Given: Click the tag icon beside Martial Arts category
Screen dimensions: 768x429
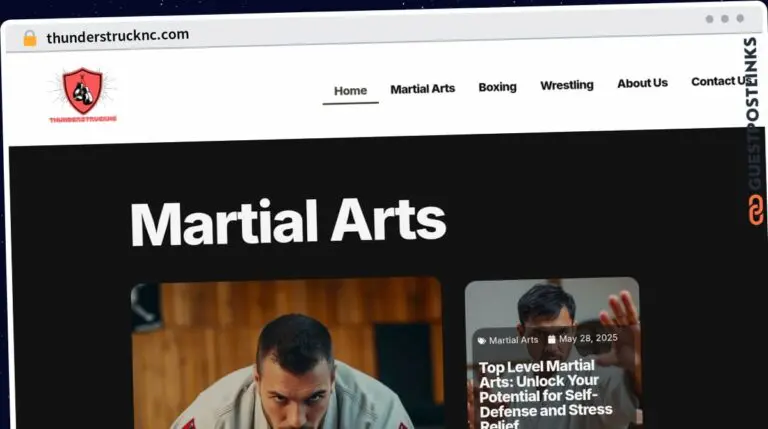Looking at the screenshot, I should (482, 341).
